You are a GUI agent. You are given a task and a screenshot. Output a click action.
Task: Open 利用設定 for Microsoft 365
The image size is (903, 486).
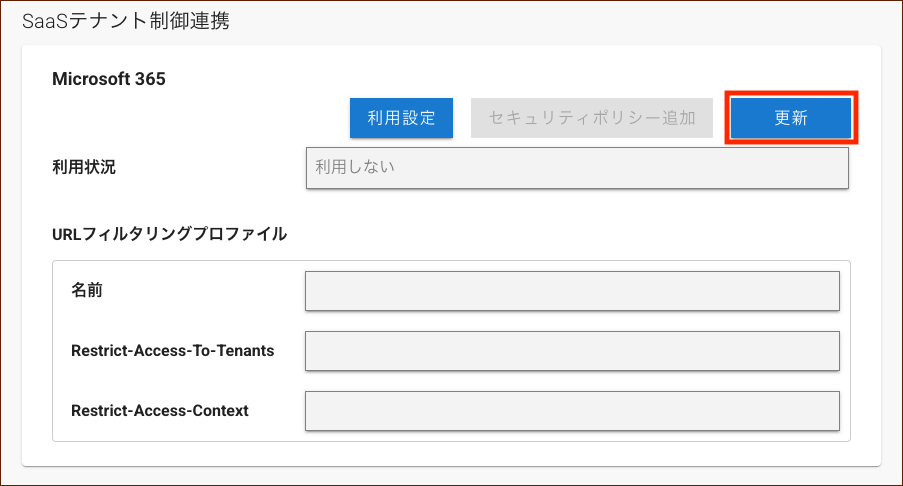(x=401, y=117)
